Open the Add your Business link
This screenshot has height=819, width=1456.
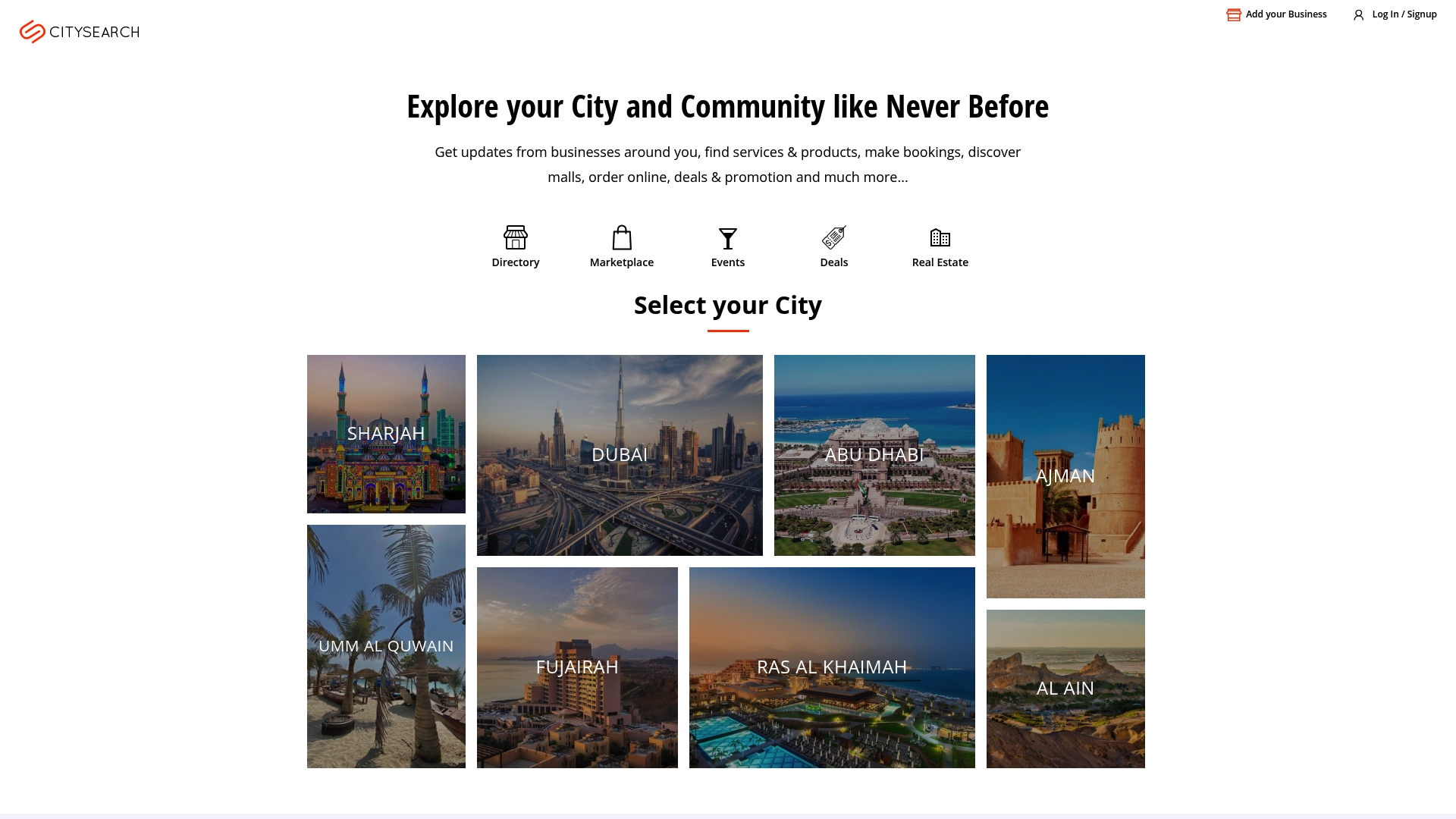pos(1286,14)
